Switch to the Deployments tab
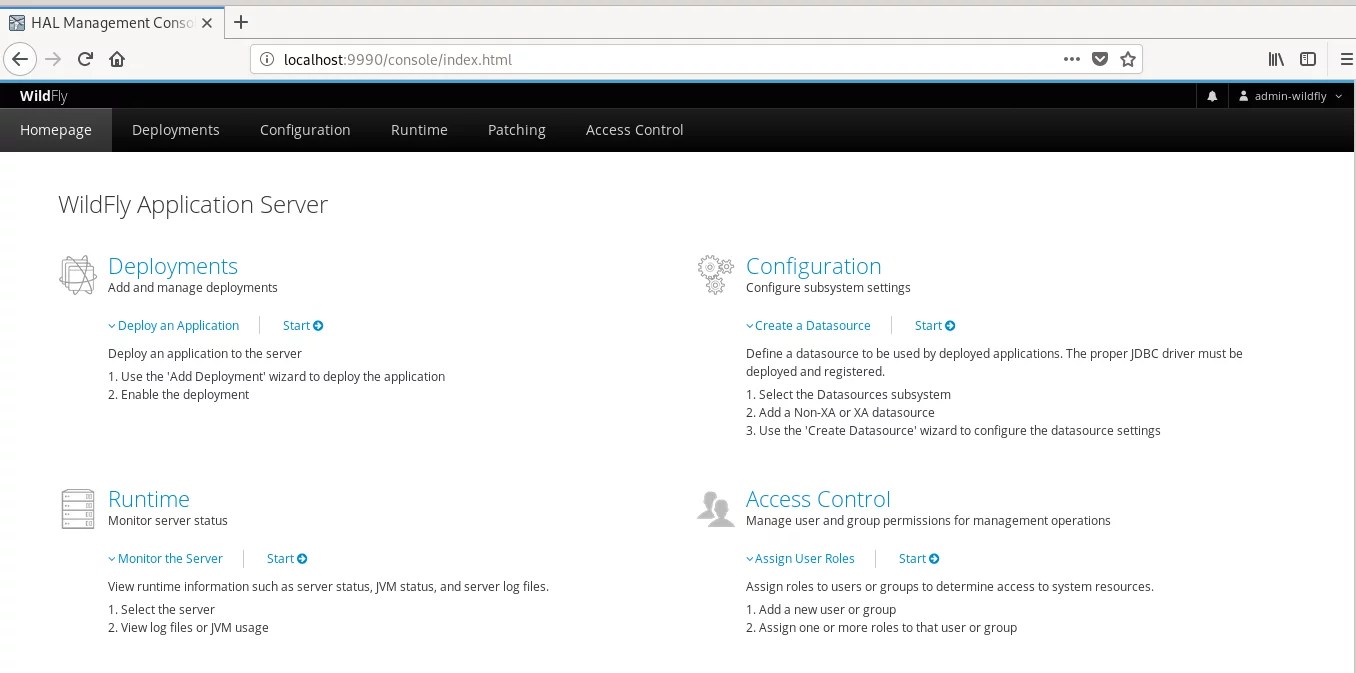 tap(176, 130)
